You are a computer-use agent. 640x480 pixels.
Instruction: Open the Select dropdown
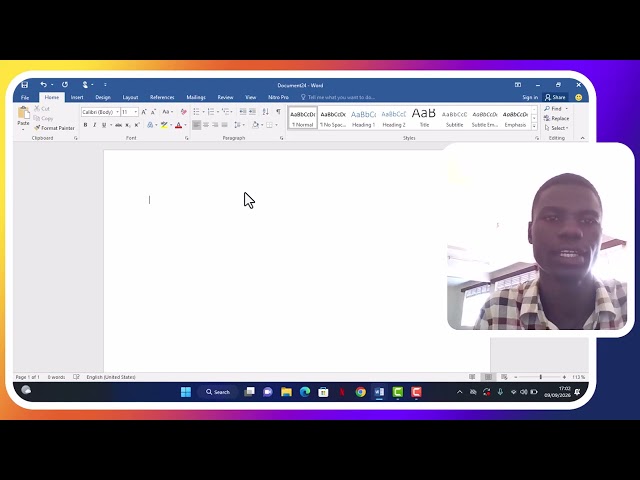[x=556, y=128]
